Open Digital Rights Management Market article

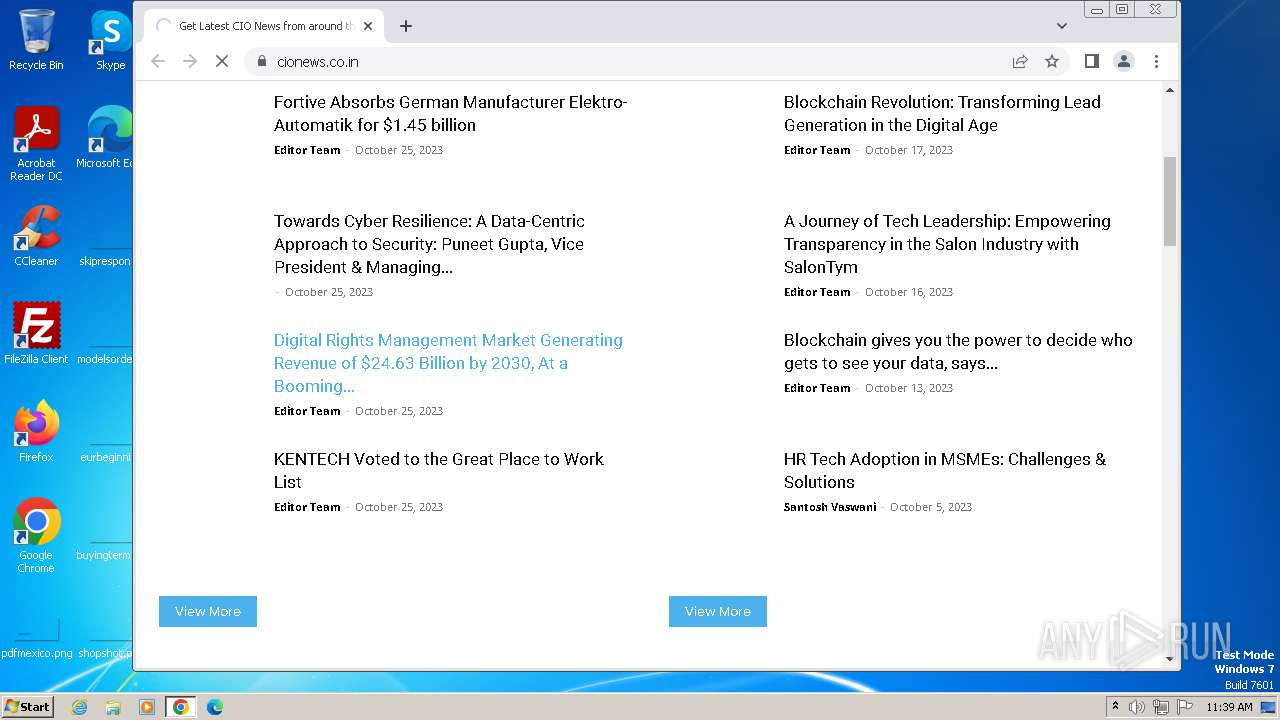pos(448,363)
